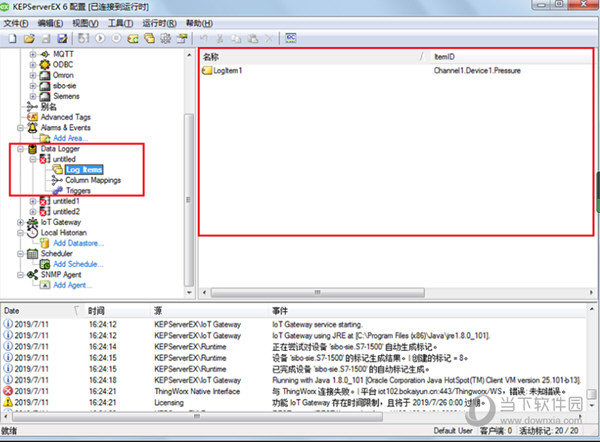The height and width of the screenshot is (442, 600).
Task: Click the Properties toolbar icon
Action: click(x=182, y=38)
